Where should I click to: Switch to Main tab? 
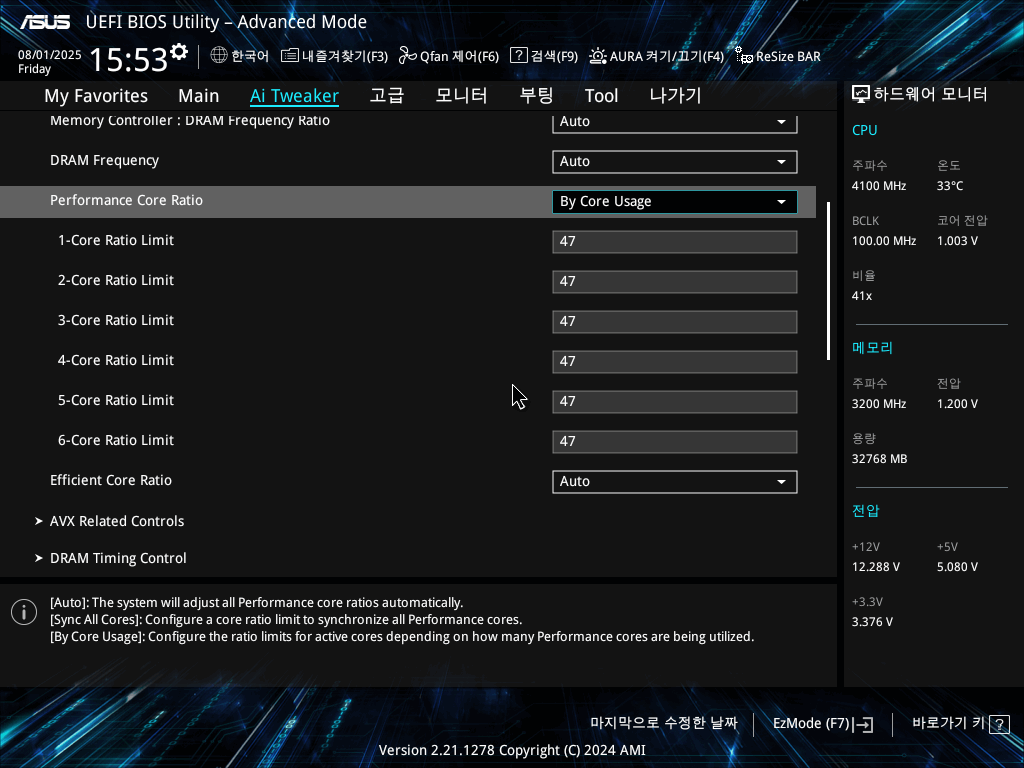pos(199,96)
